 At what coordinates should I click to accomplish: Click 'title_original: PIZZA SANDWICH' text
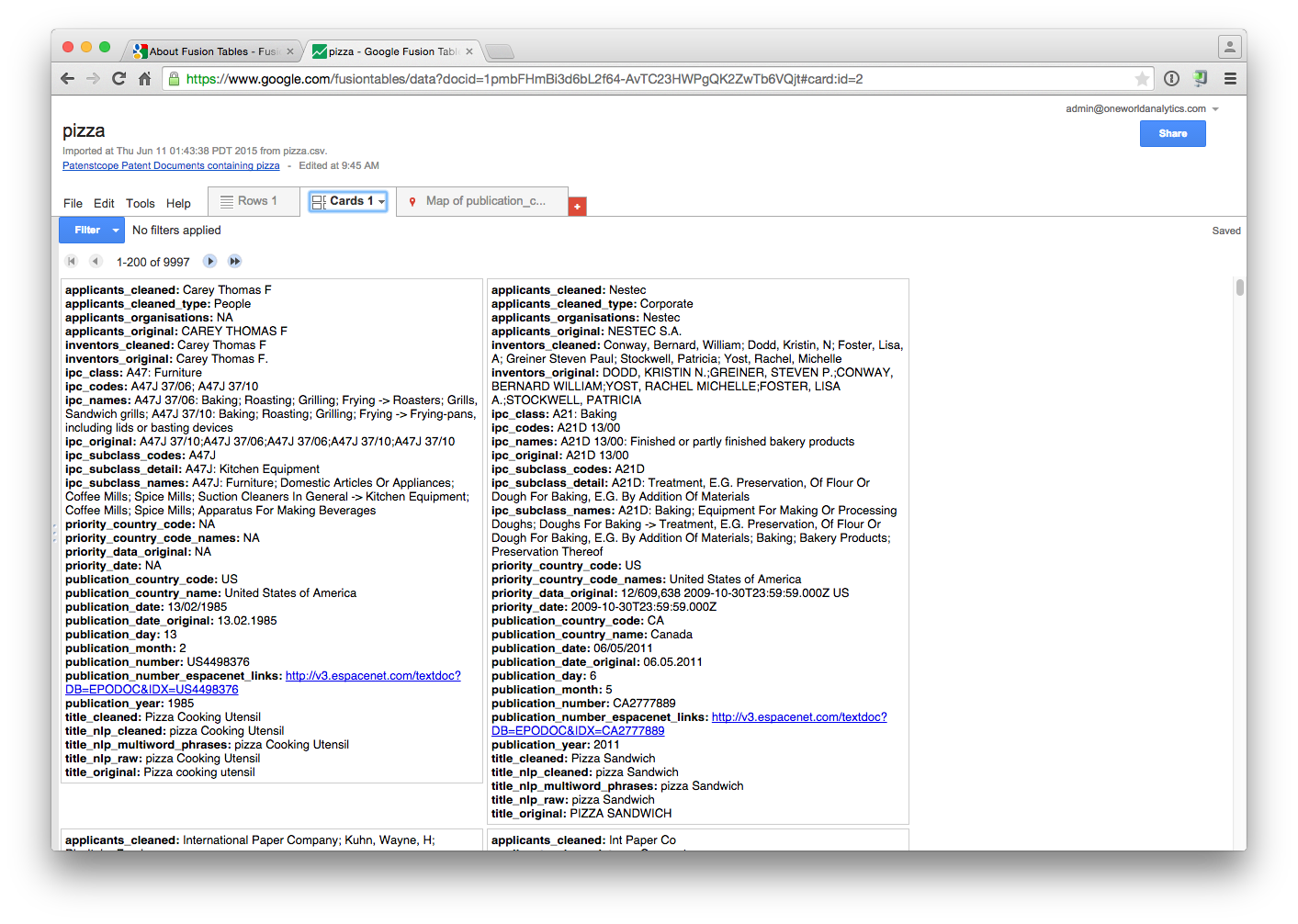tap(581, 814)
